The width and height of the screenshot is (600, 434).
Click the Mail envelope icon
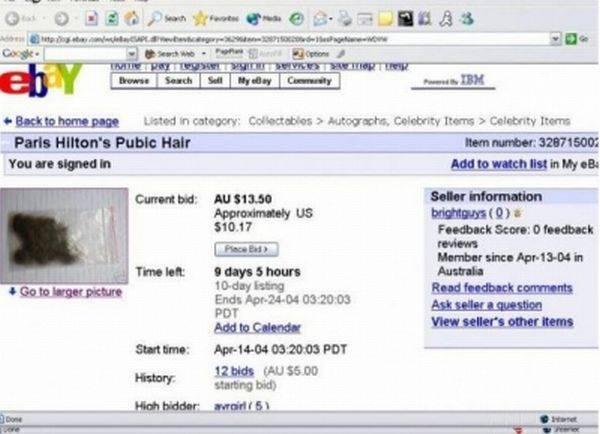pos(320,18)
